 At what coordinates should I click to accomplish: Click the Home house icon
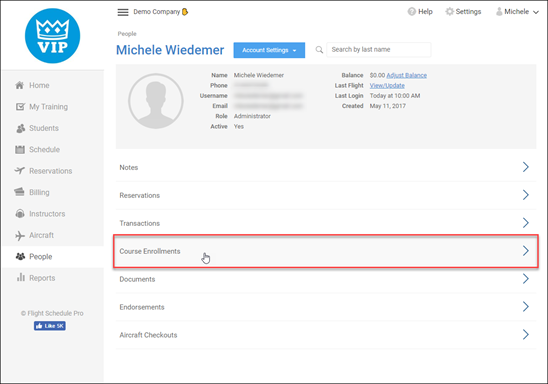point(20,85)
